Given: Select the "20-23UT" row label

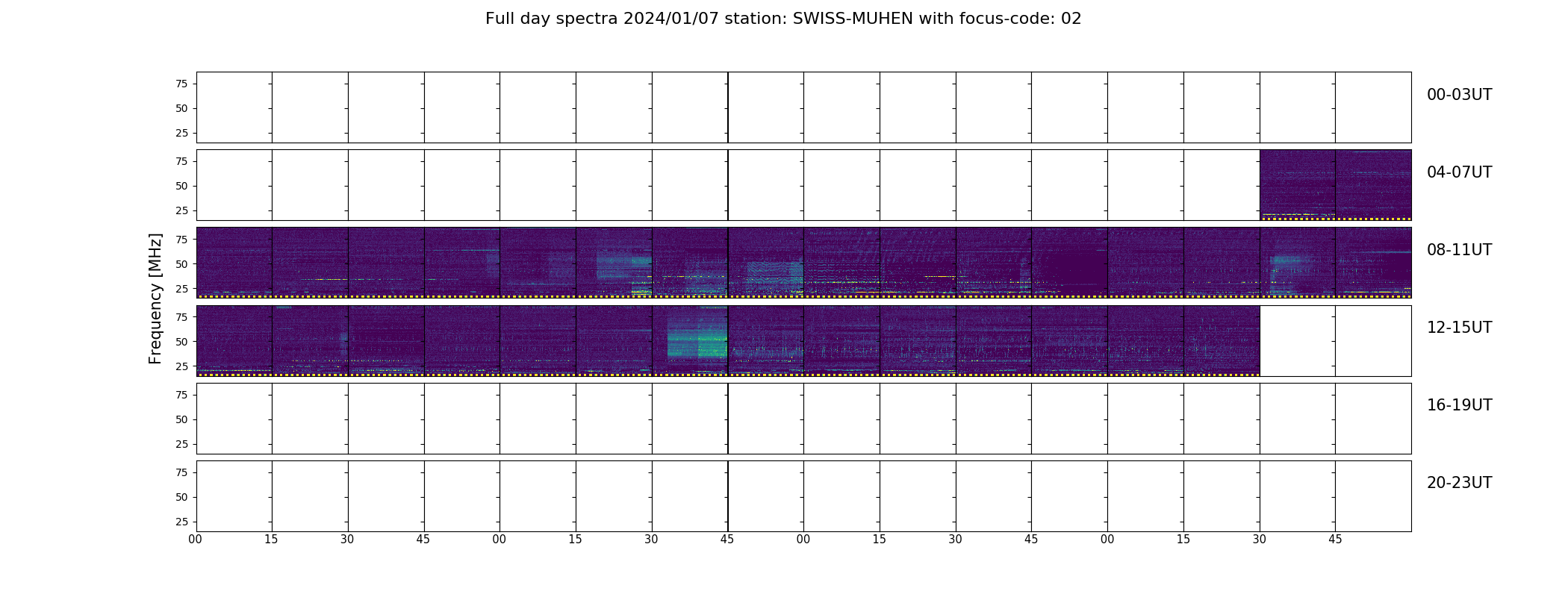Looking at the screenshot, I should [x=1459, y=483].
